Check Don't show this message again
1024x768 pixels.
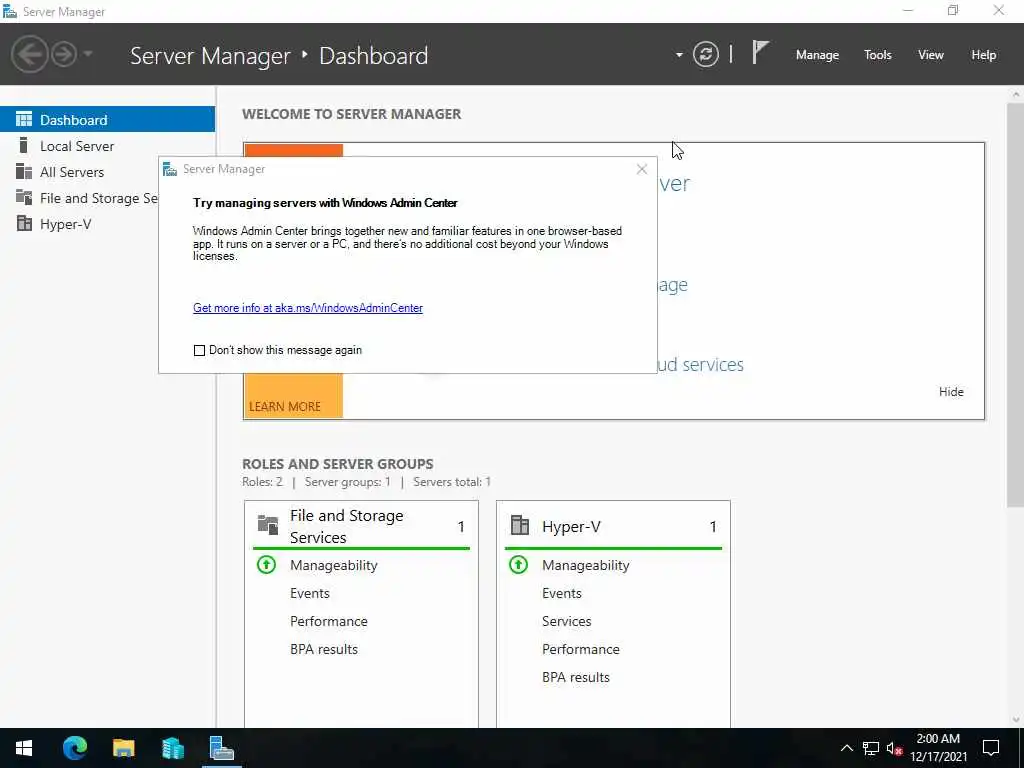coord(199,351)
